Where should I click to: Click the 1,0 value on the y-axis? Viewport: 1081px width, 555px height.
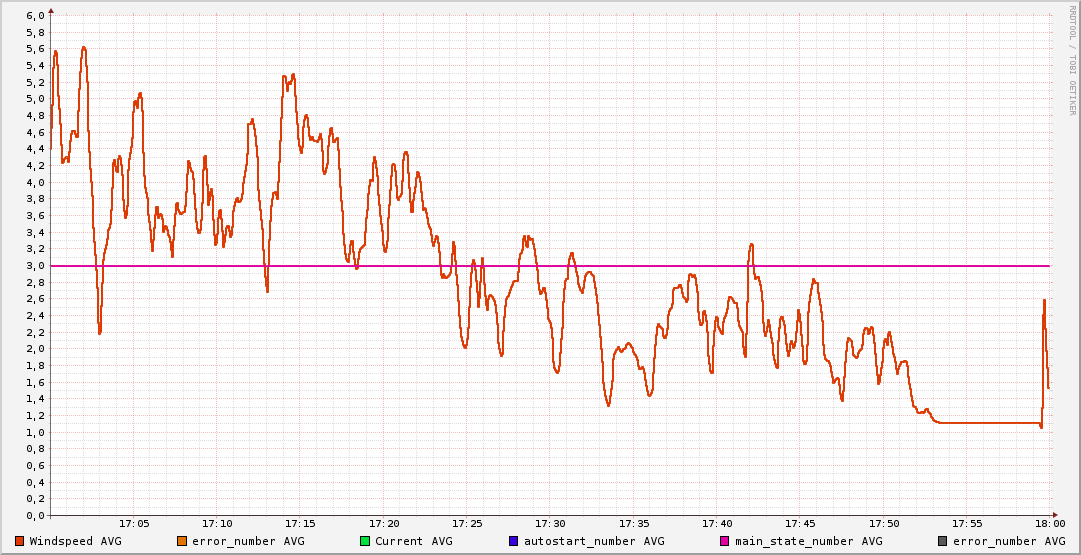coord(34,432)
